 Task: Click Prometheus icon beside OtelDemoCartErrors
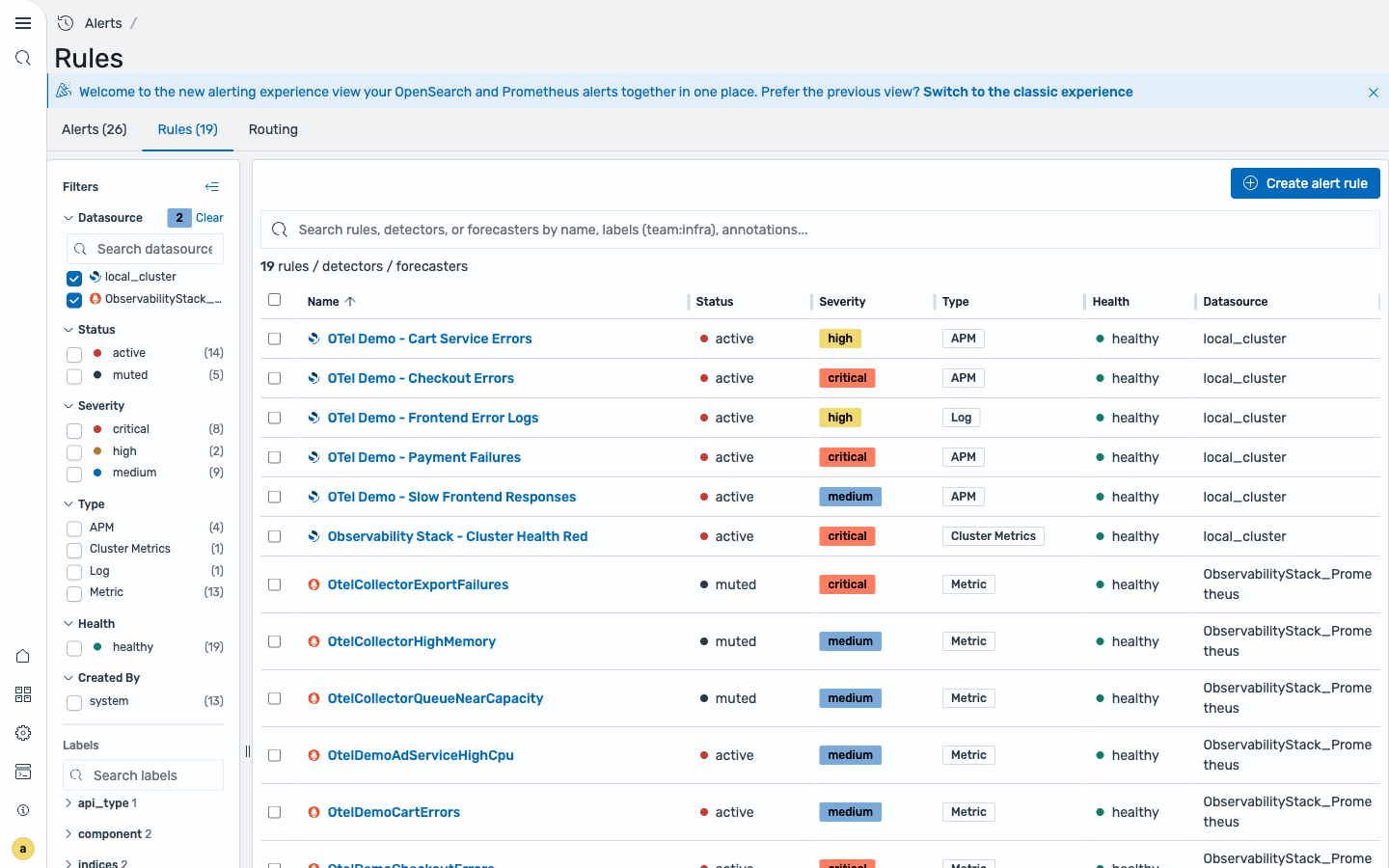[x=313, y=812]
